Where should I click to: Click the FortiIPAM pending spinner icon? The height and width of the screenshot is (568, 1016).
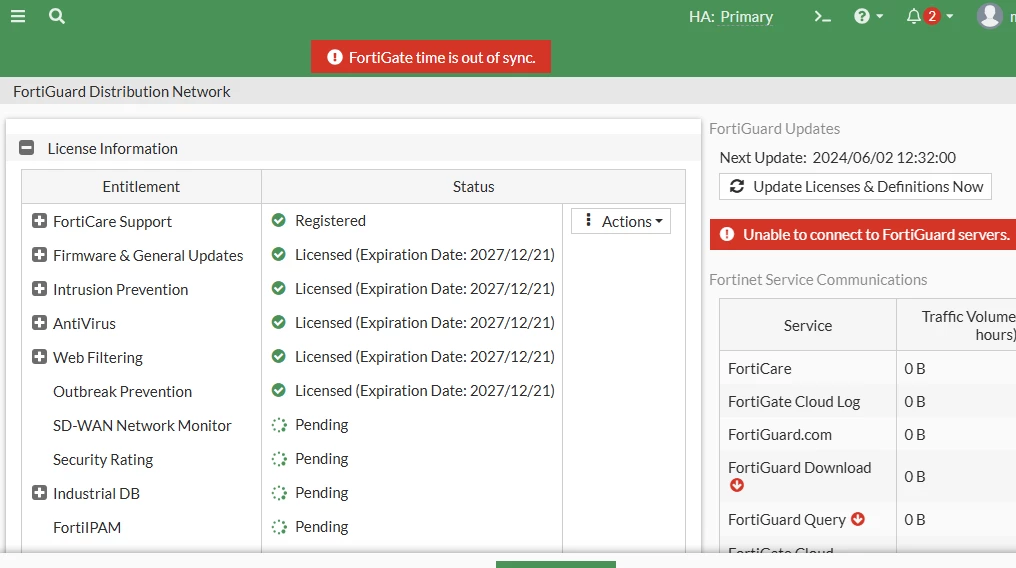(279, 527)
